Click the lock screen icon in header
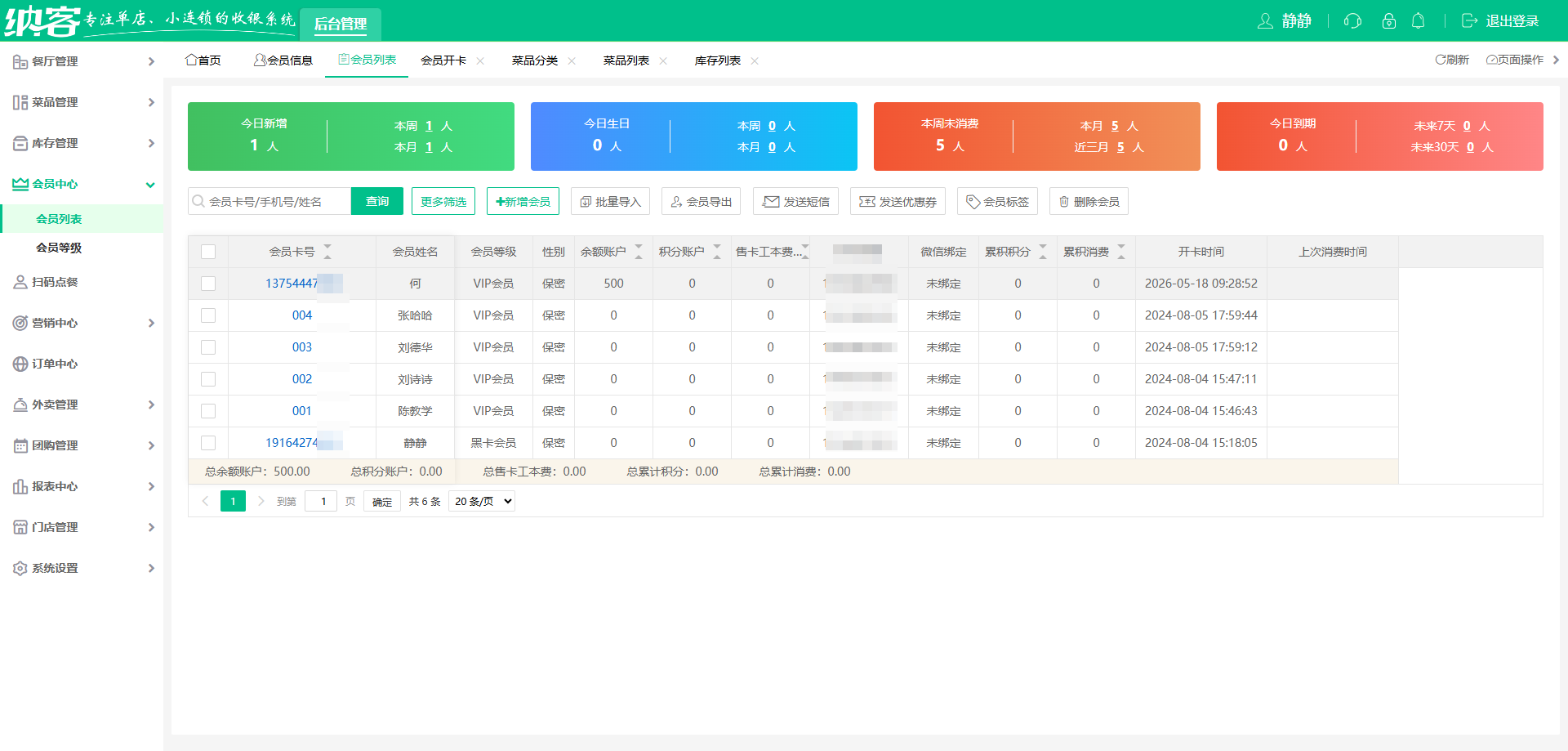Screen dimensions: 1568x751 pos(1388,21)
